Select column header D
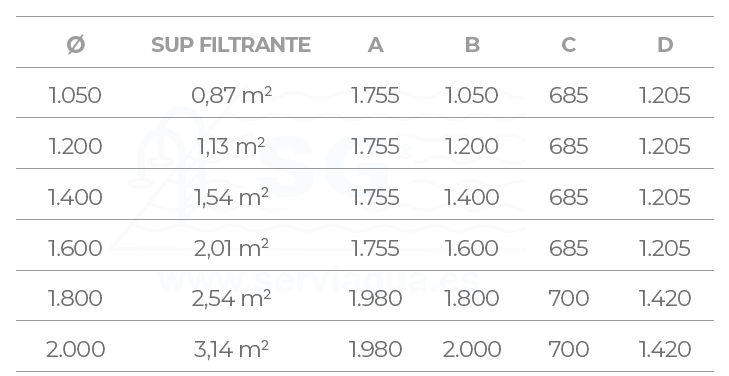The width and height of the screenshot is (729, 376). [x=665, y=45]
